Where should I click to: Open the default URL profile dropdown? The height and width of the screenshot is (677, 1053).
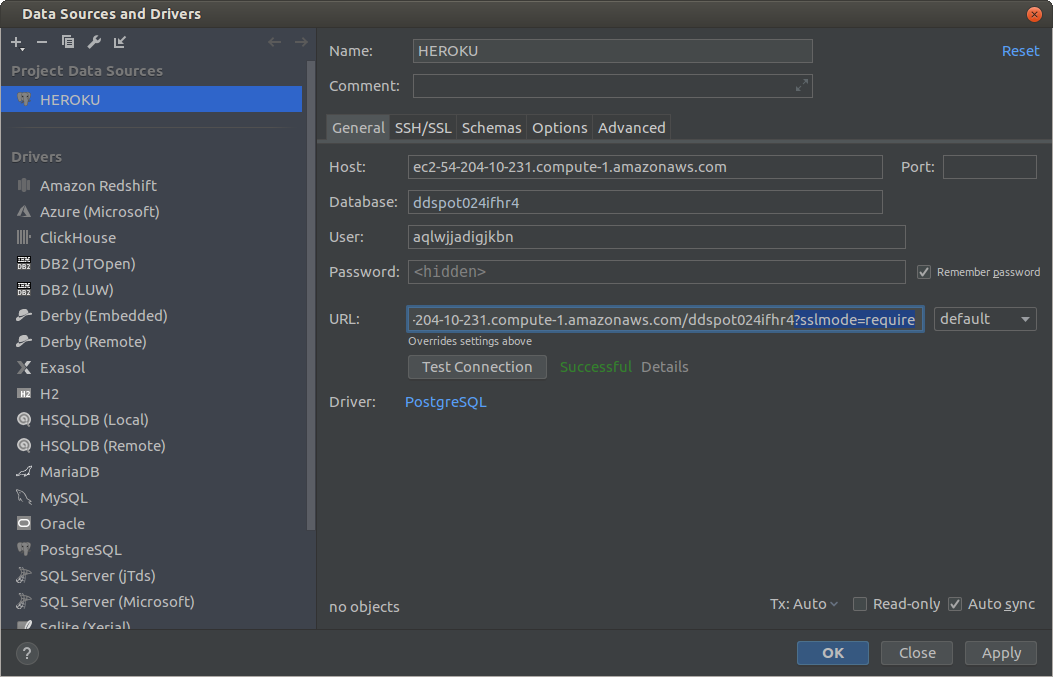[985, 318]
